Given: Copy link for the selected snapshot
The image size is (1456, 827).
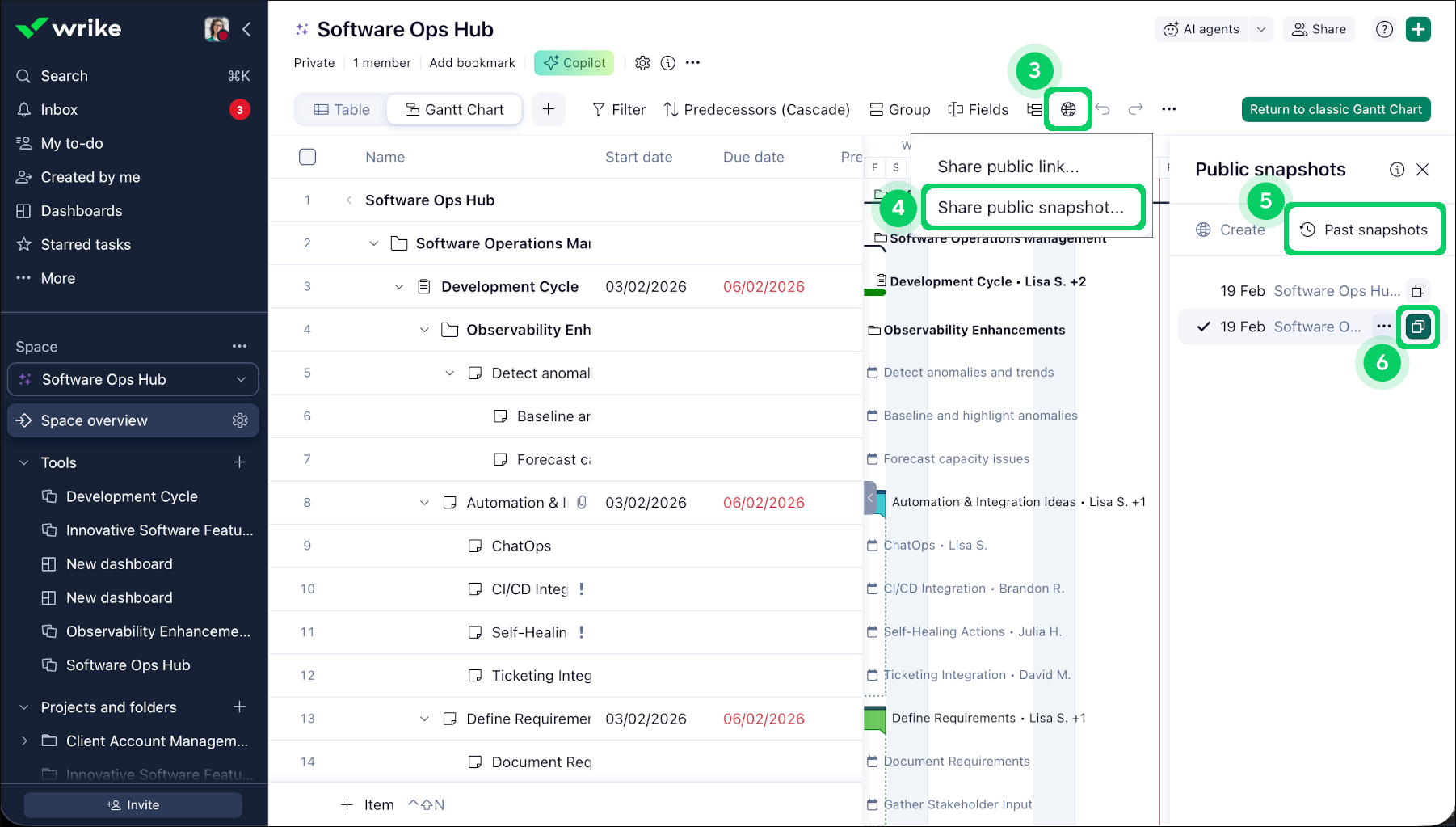Looking at the screenshot, I should [1418, 327].
